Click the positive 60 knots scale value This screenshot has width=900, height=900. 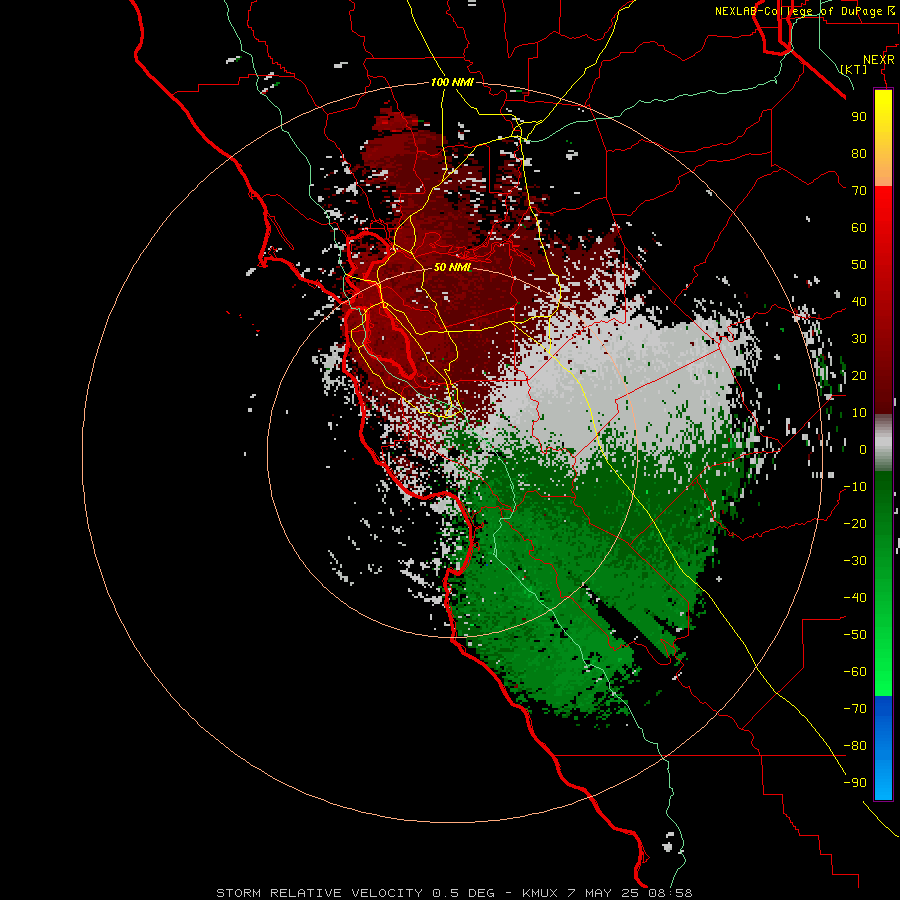pyautogui.click(x=859, y=227)
